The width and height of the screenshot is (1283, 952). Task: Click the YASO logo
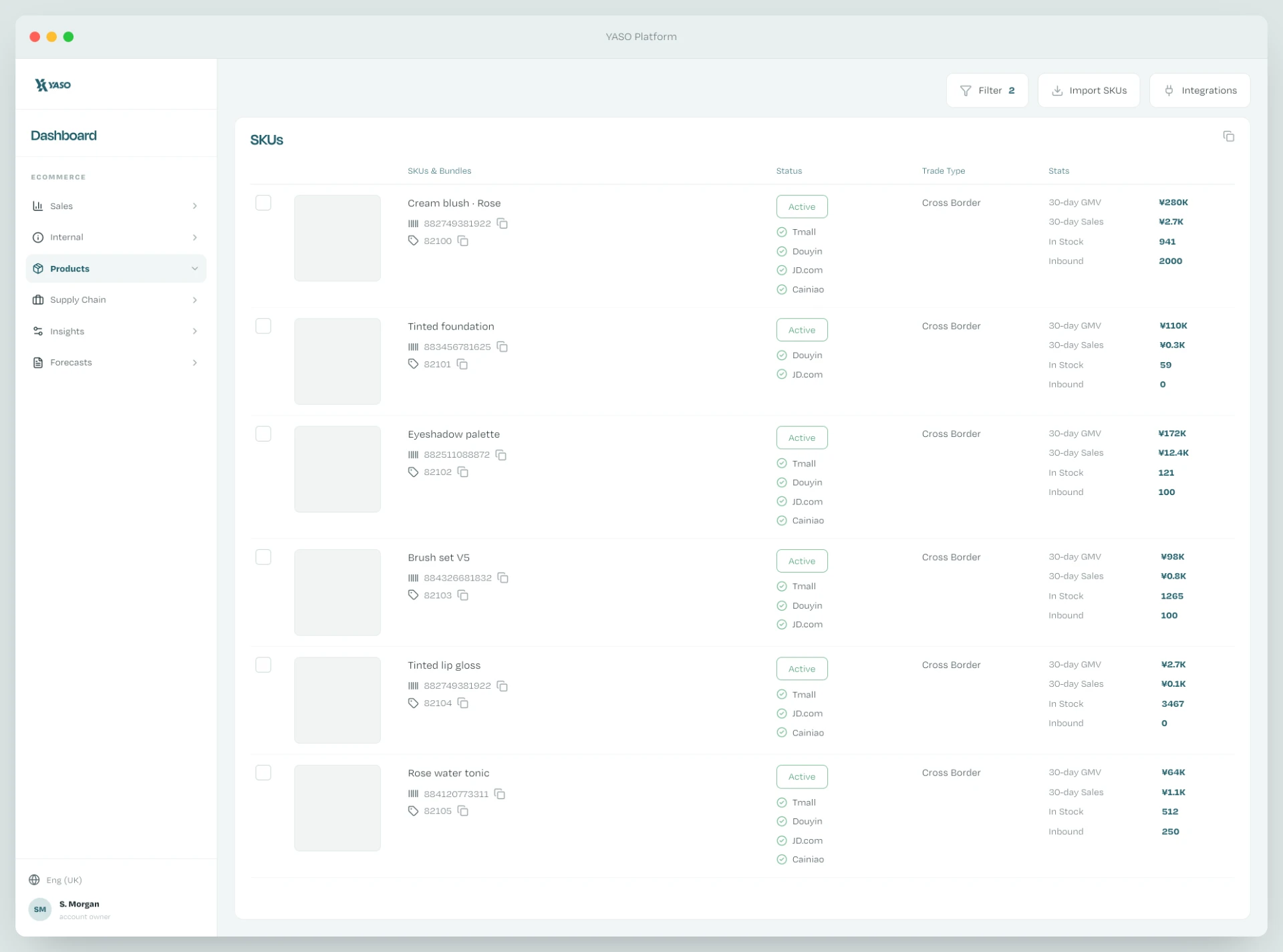(53, 85)
